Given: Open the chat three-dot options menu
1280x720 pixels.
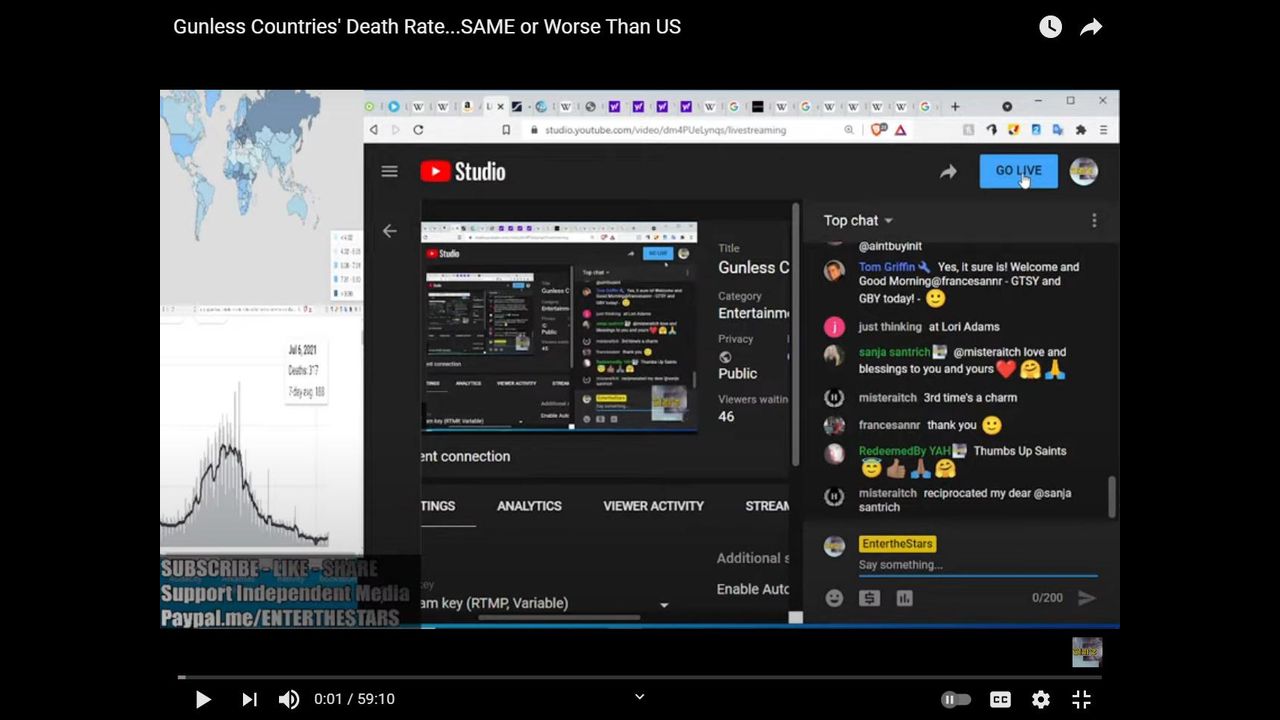Looking at the screenshot, I should point(1094,220).
